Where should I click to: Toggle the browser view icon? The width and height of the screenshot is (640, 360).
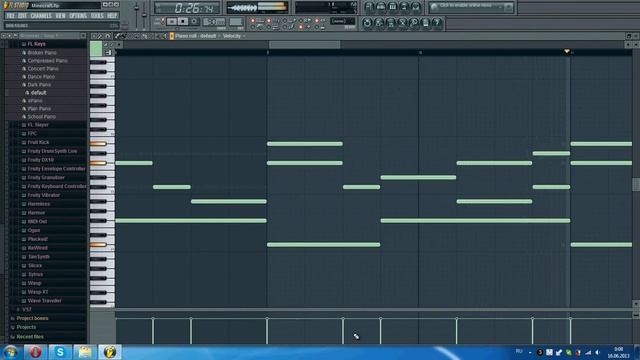pyautogui.click(x=404, y=7)
